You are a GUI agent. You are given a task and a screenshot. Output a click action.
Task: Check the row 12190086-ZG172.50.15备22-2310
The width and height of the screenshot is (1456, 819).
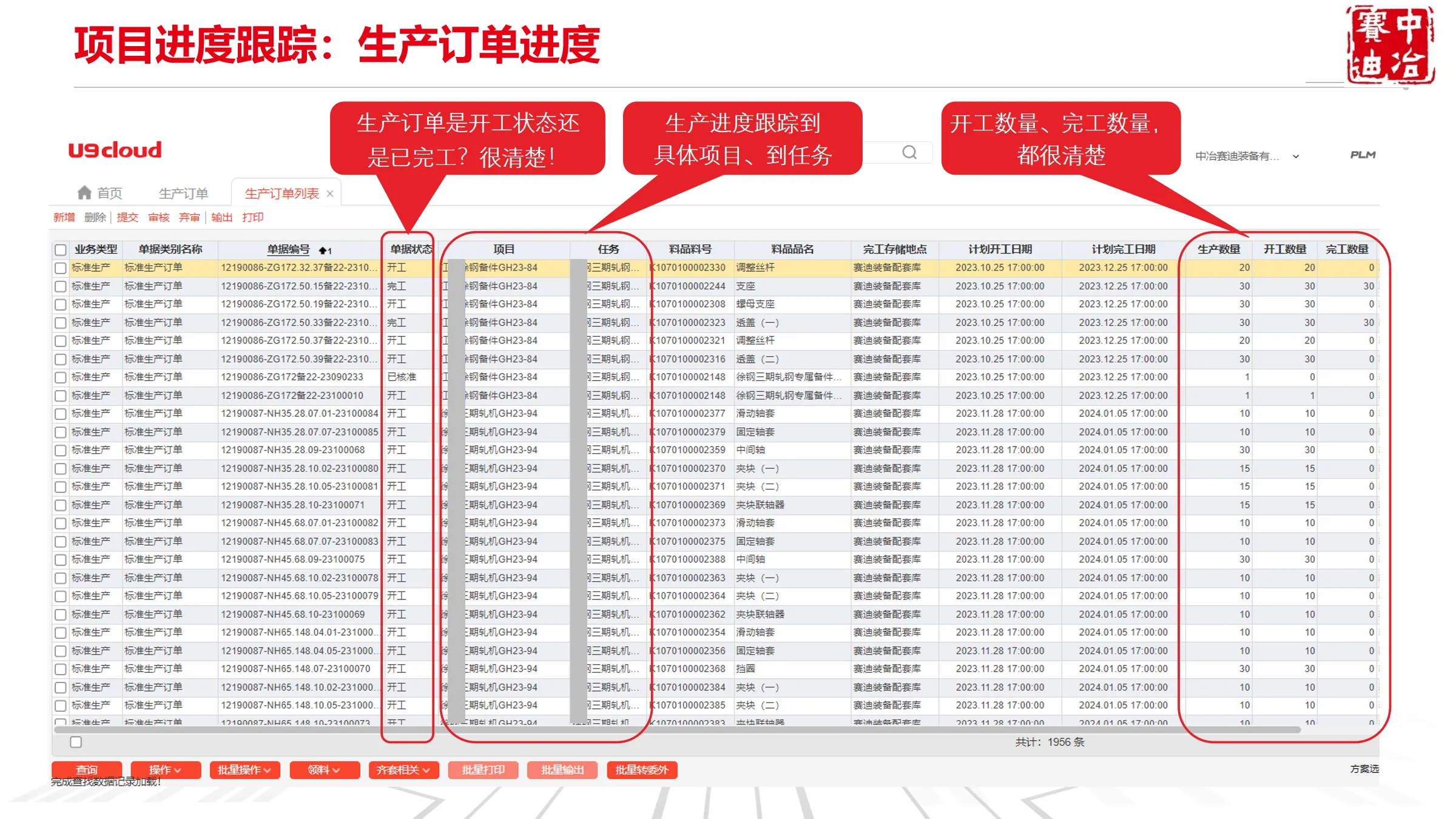[x=61, y=286]
